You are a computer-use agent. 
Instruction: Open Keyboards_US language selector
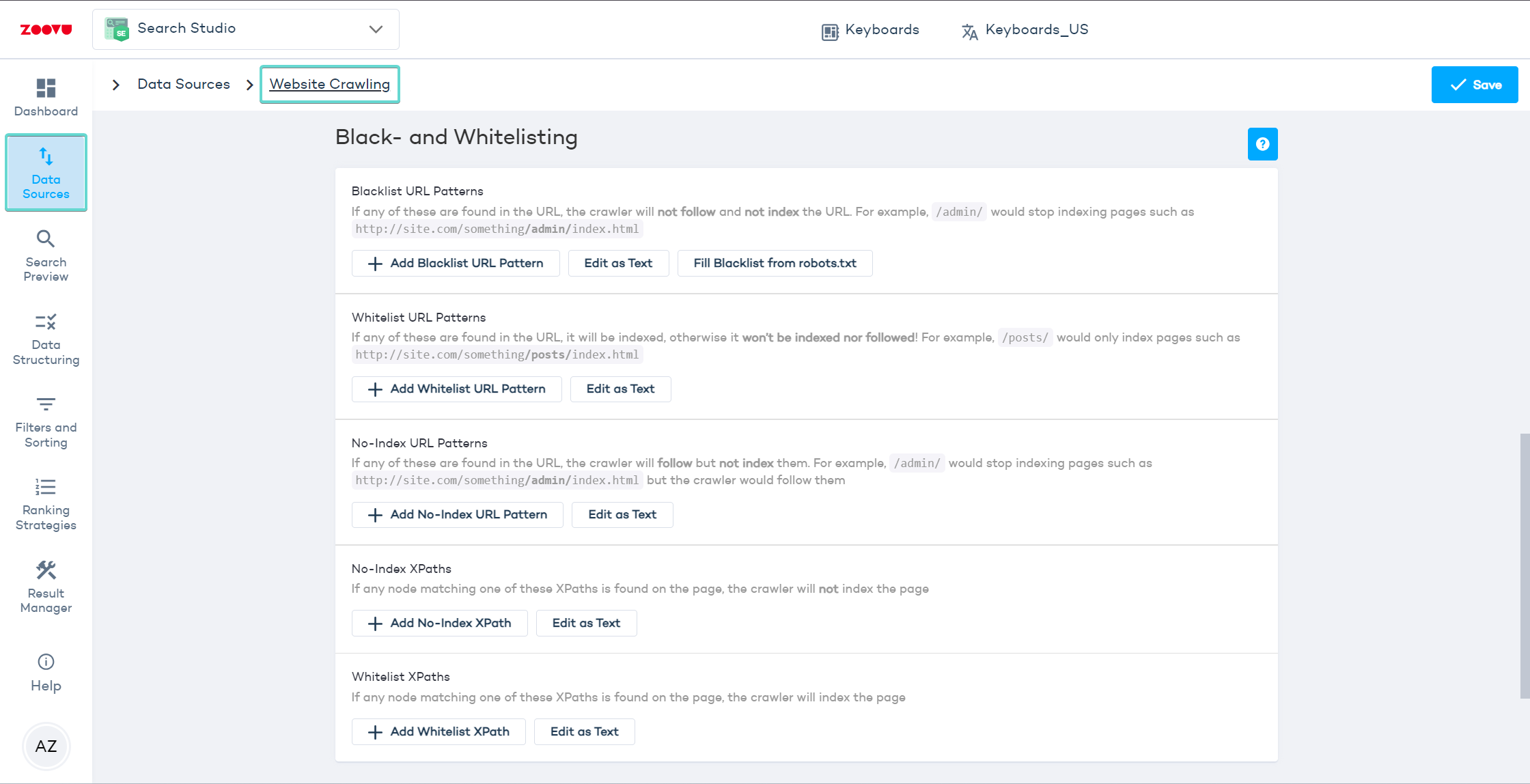click(1025, 30)
